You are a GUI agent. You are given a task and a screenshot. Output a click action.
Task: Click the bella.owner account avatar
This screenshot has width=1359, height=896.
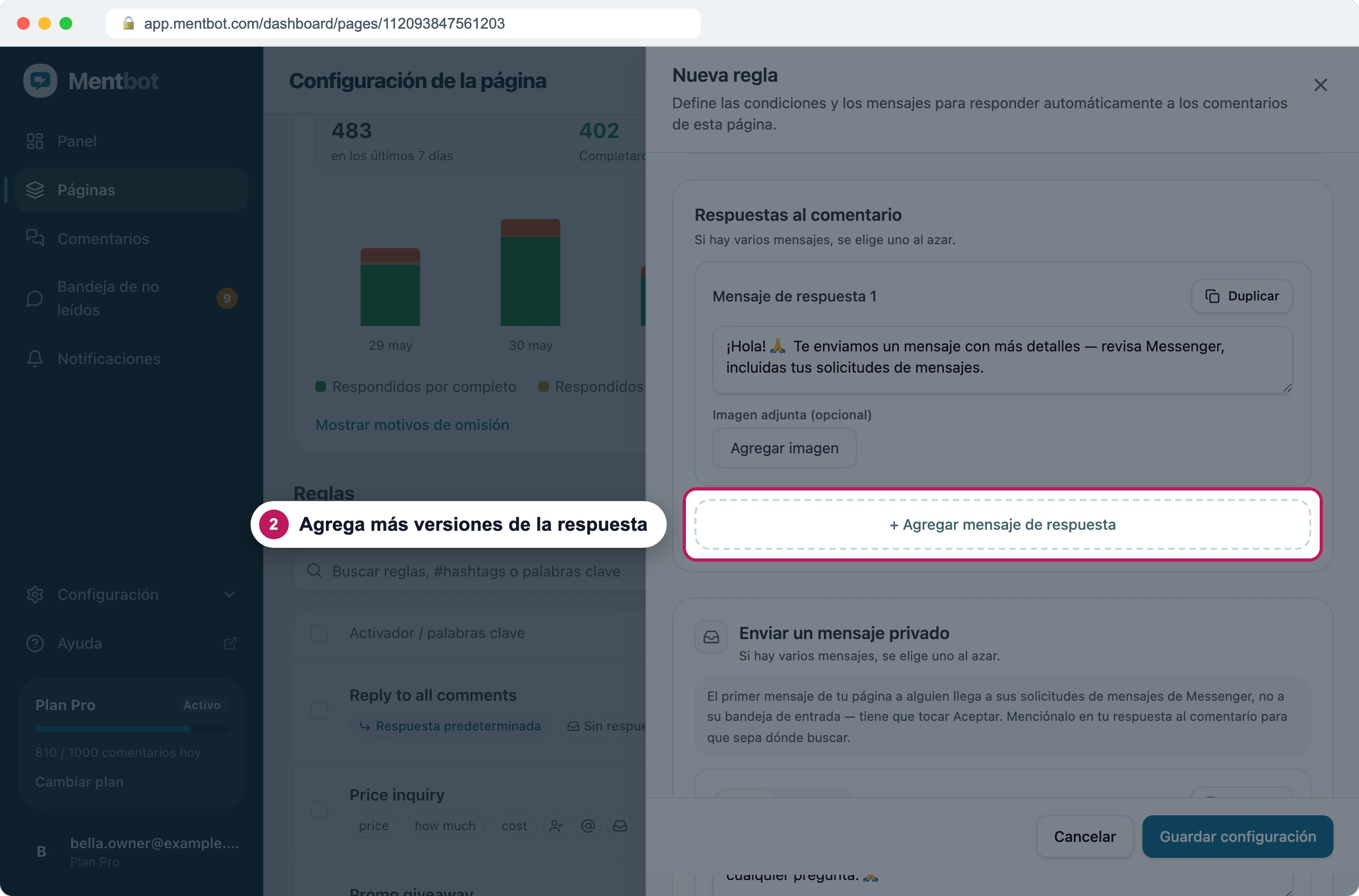[41, 851]
